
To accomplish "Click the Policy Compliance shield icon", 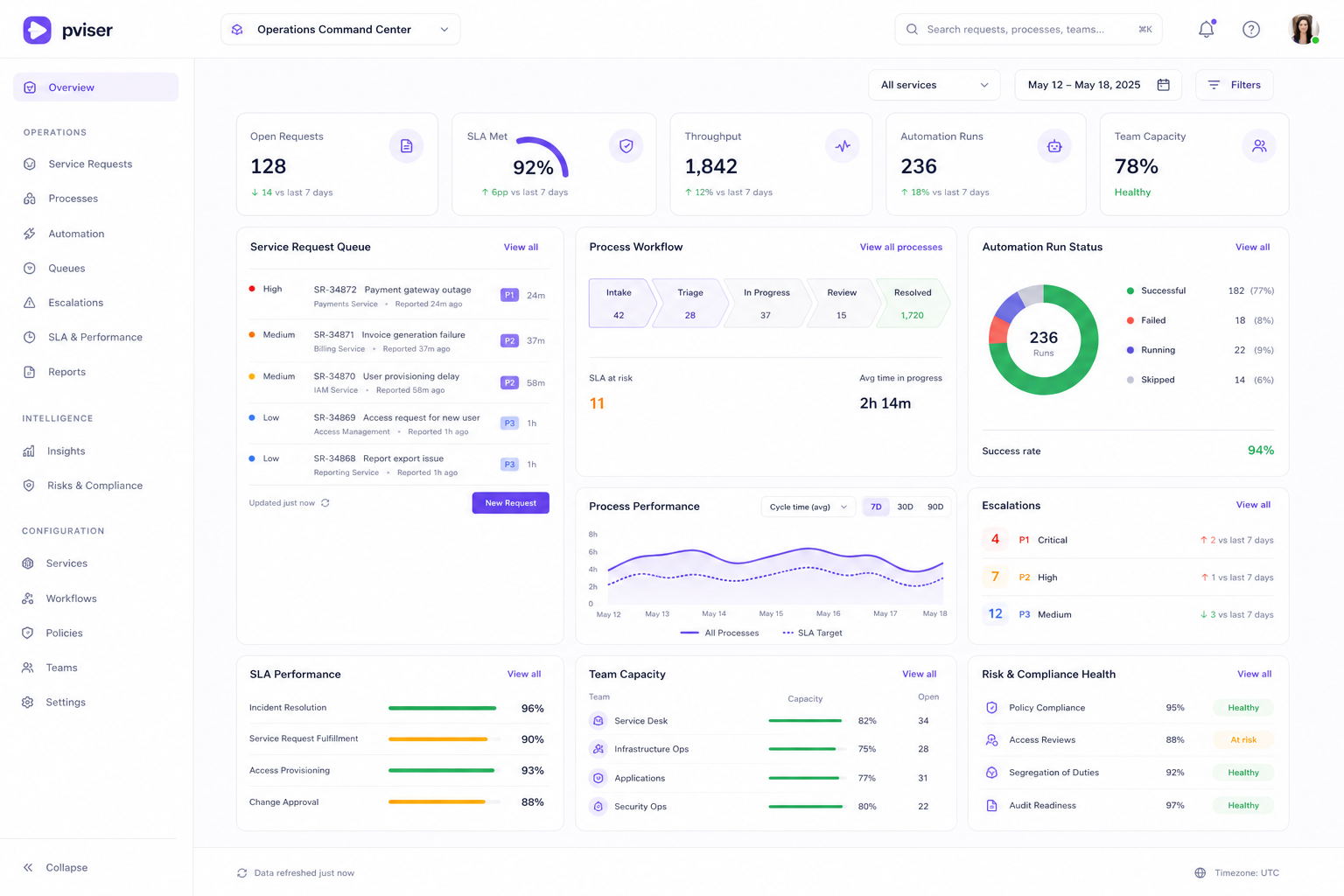I will [992, 708].
